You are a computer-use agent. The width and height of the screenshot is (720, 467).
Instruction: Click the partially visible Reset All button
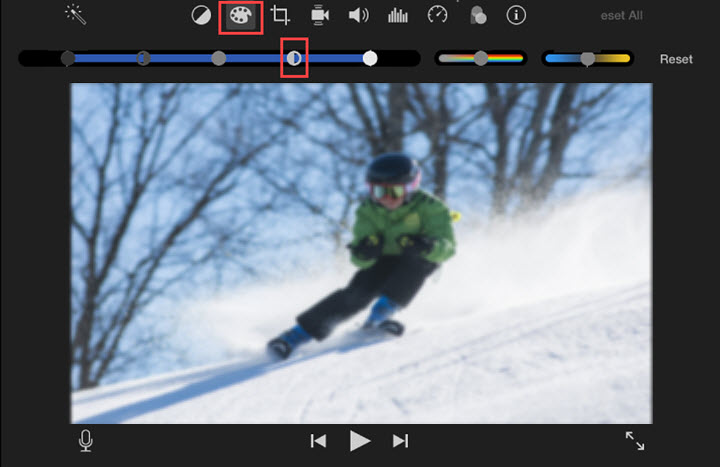(x=621, y=16)
